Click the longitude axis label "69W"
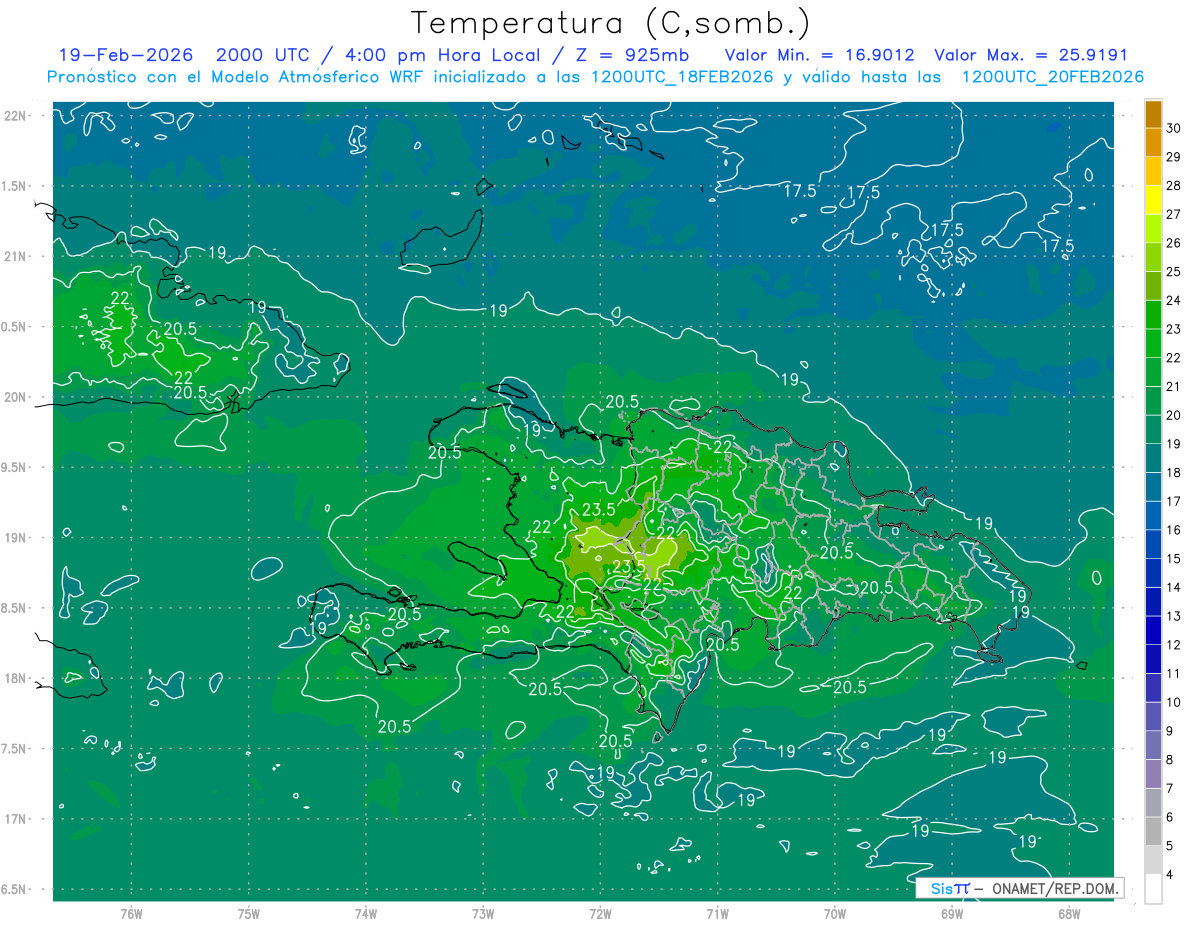Image resolution: width=1200 pixels, height=927 pixels. [952, 913]
